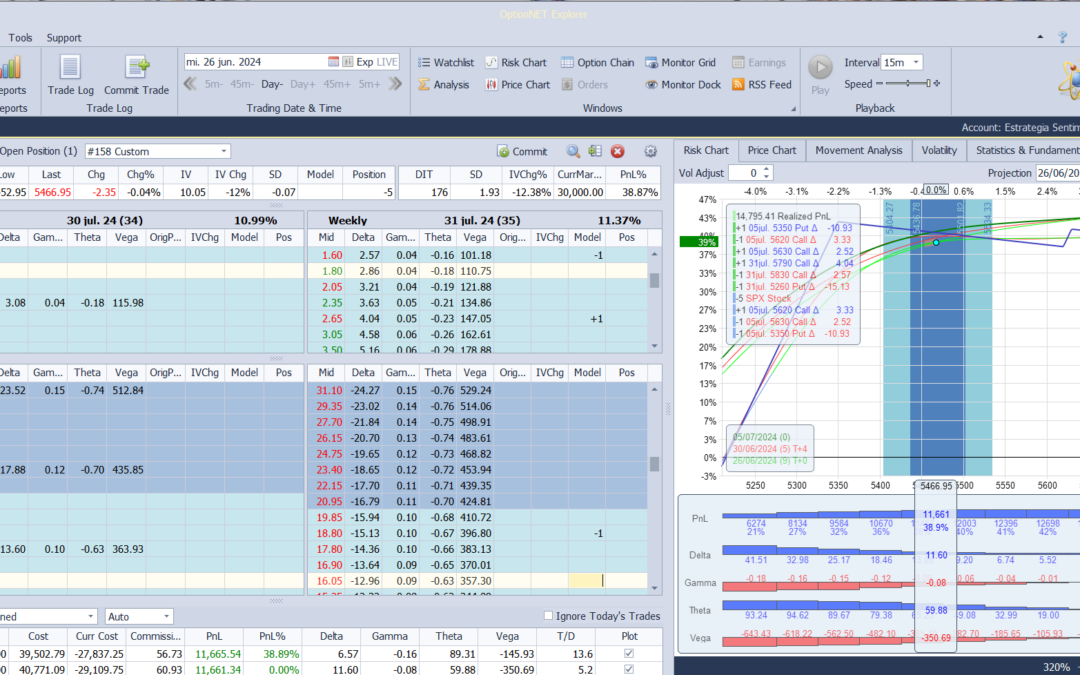The width and height of the screenshot is (1080, 675).
Task: Open Price Chart from Windows group
Action: tap(517, 85)
